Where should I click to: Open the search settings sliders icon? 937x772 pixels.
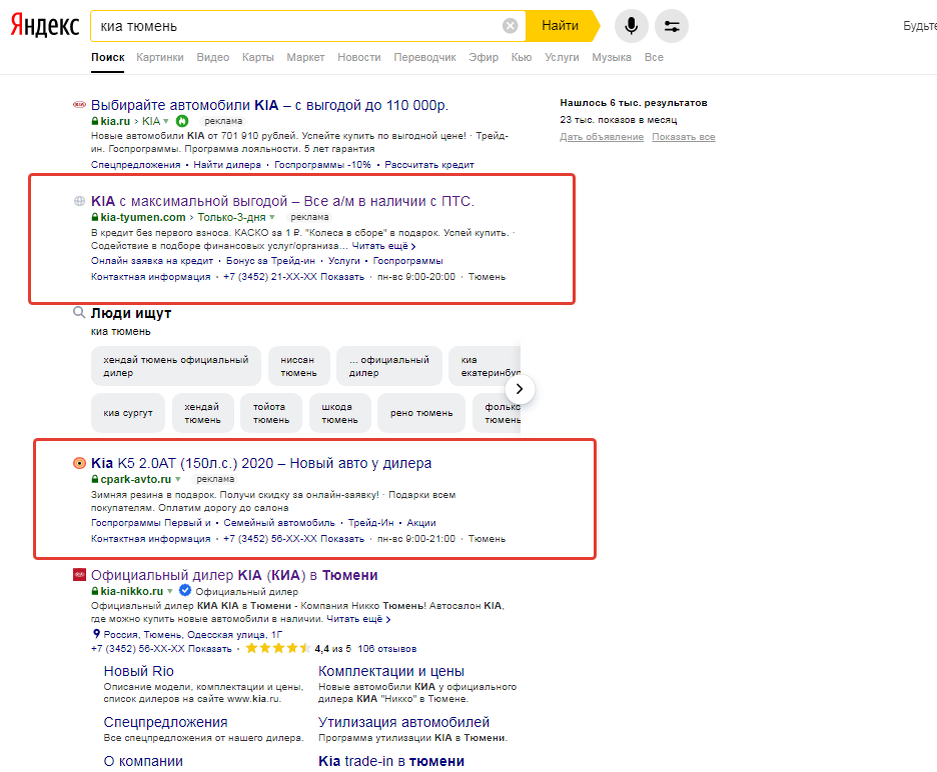(x=671, y=26)
